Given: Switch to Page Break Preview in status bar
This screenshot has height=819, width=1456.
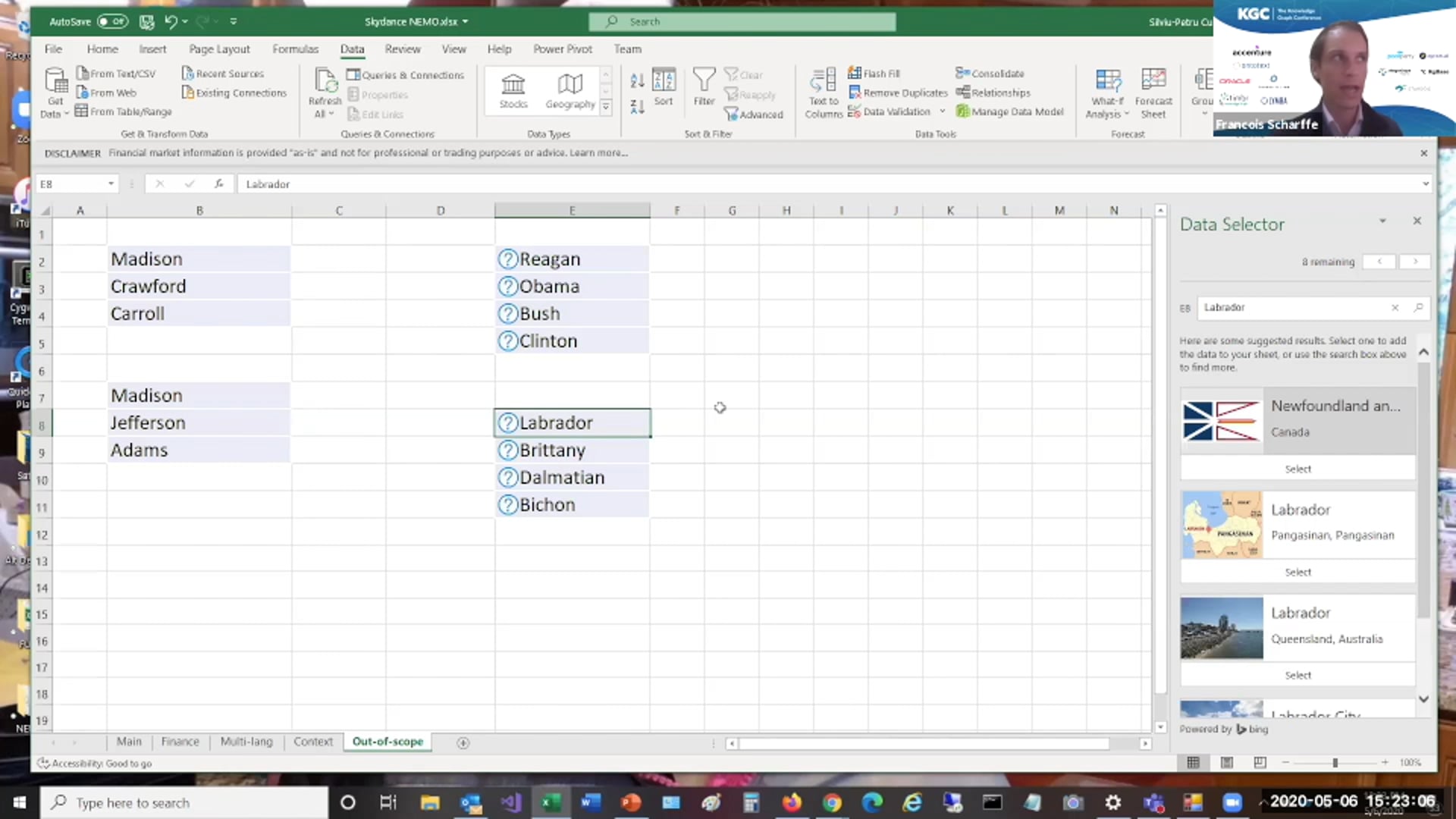Looking at the screenshot, I should tap(1260, 762).
